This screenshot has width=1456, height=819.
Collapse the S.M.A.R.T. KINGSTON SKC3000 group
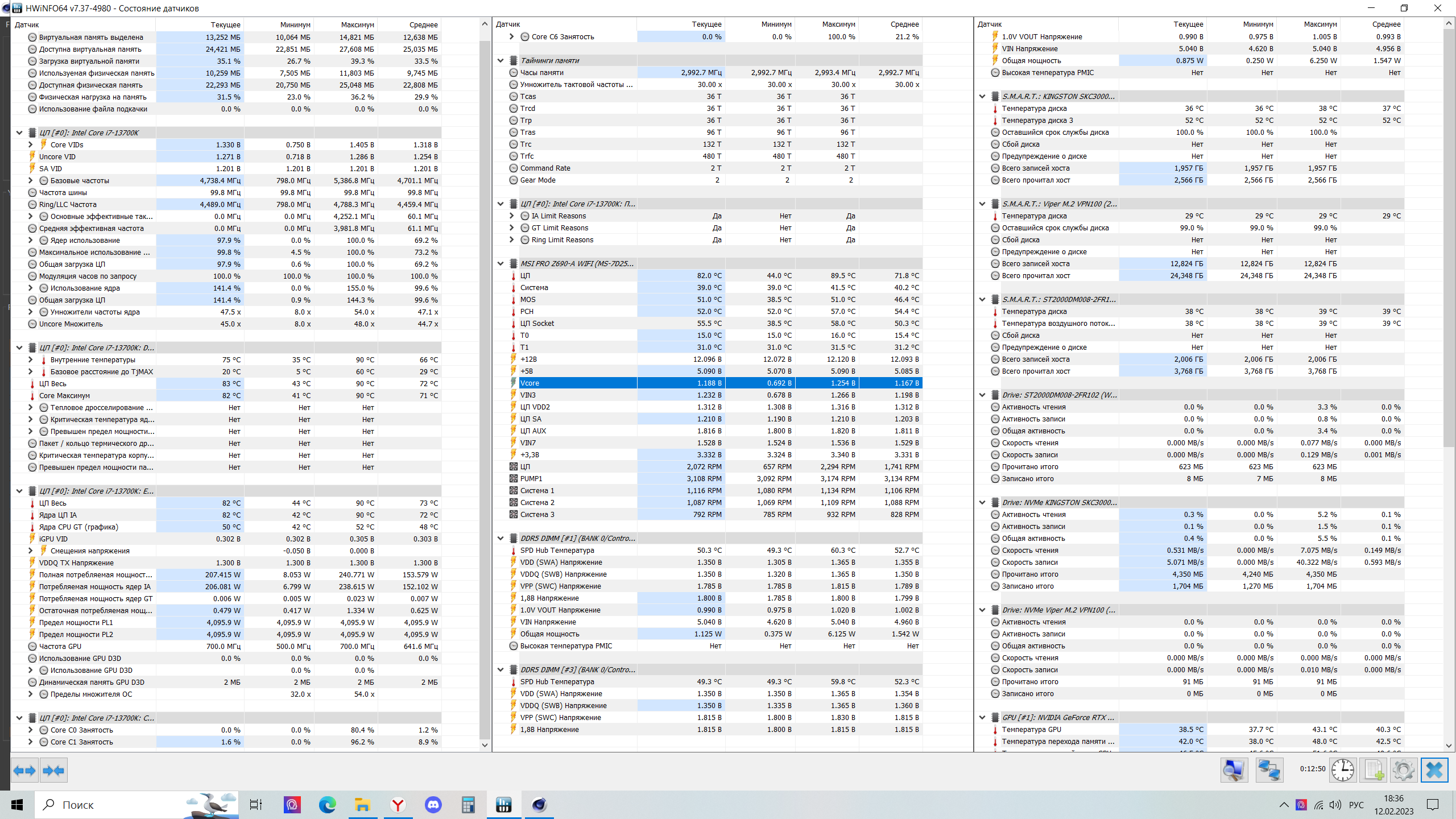(982, 96)
